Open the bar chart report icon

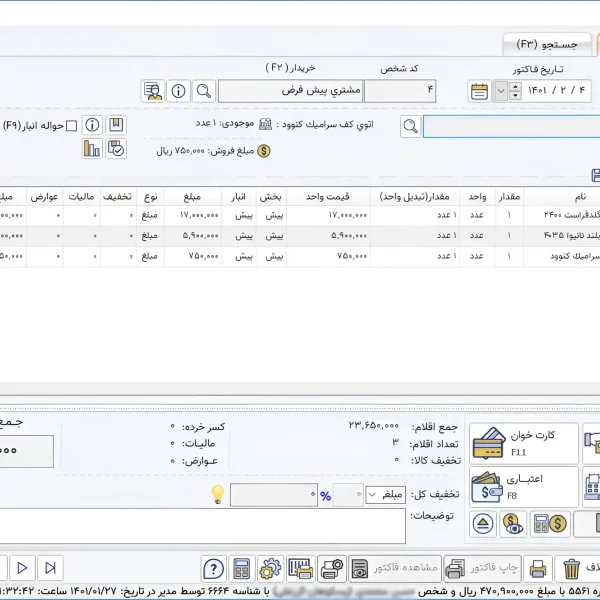pyautogui.click(x=92, y=148)
